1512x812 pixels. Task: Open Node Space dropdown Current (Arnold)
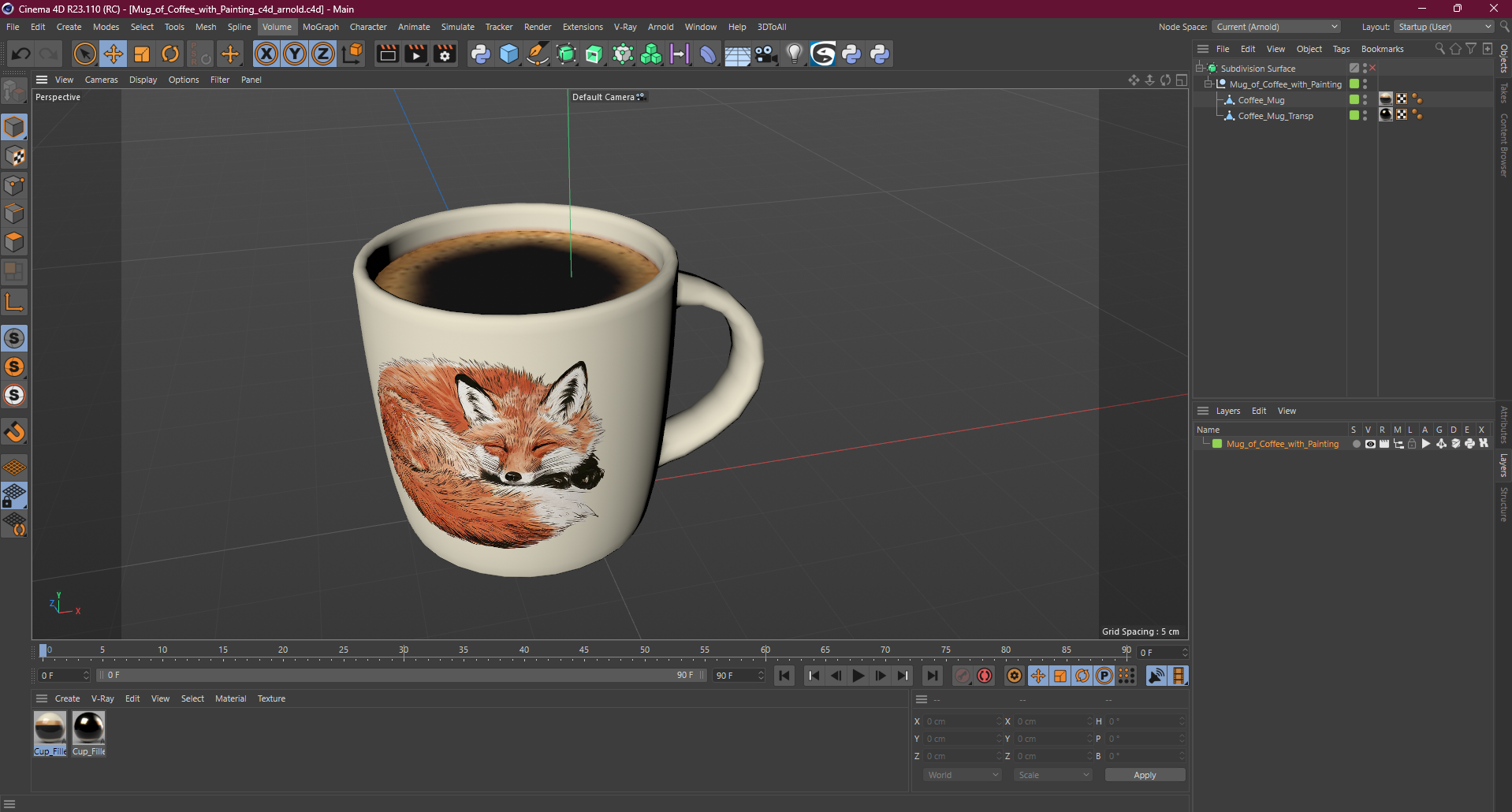point(1276,27)
